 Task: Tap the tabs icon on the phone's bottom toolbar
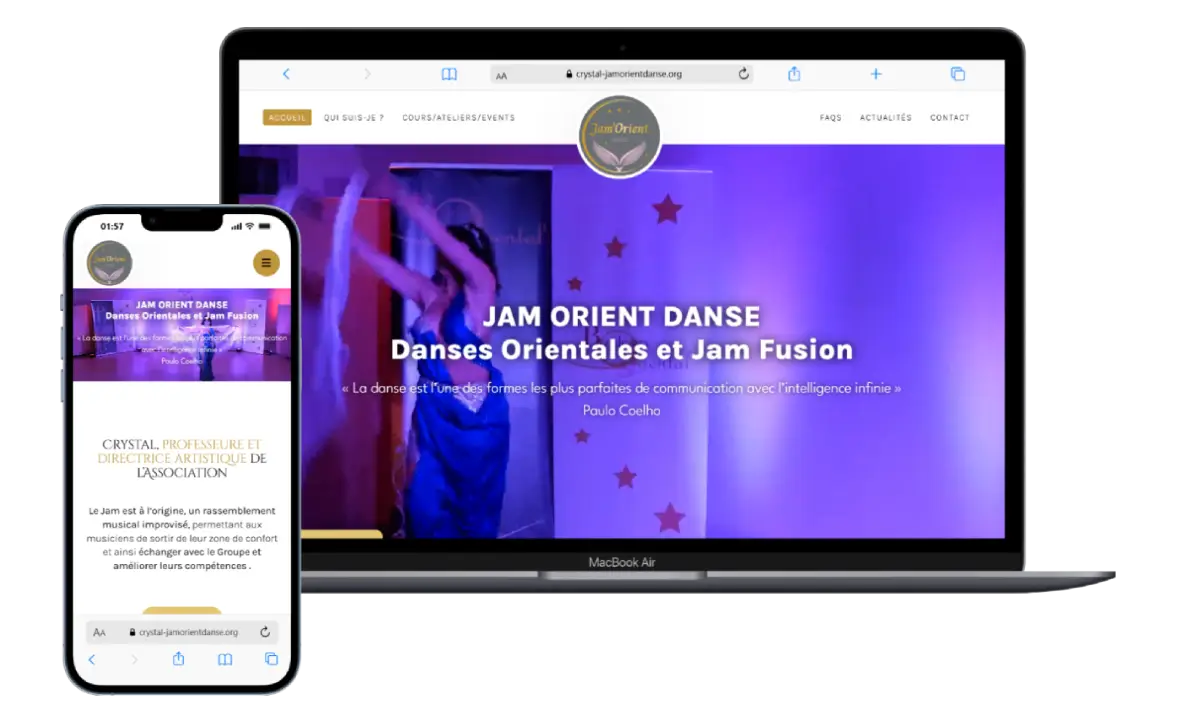tap(271, 659)
